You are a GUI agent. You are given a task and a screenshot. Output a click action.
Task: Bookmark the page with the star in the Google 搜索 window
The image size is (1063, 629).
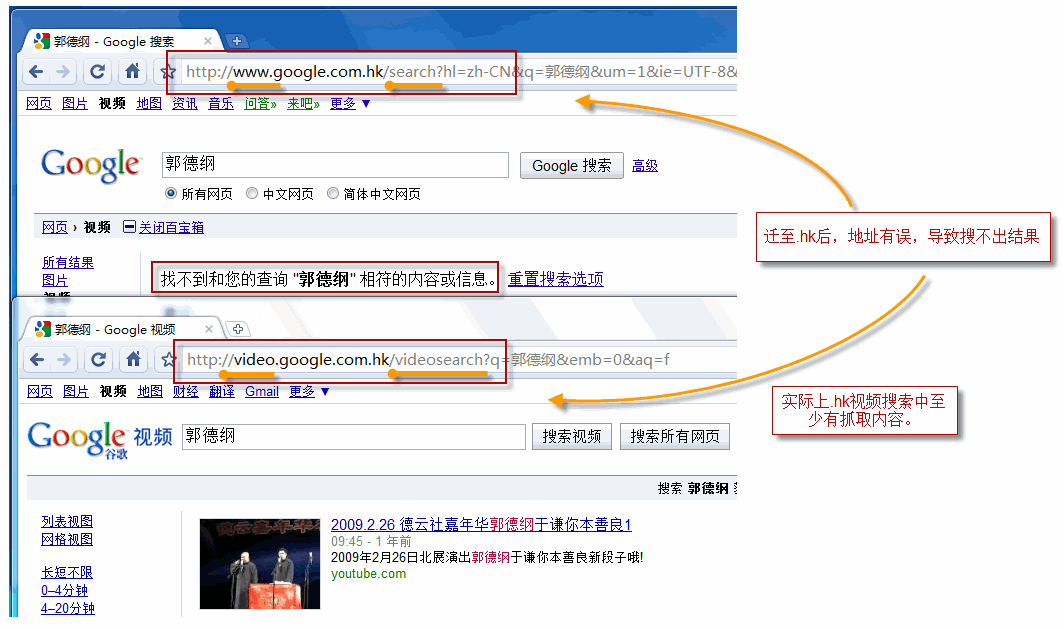(x=168, y=71)
